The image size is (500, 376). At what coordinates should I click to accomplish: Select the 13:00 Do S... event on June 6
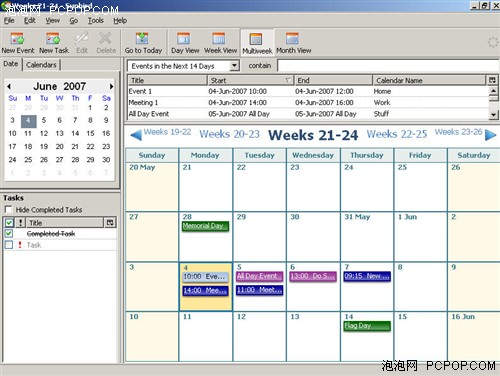tap(313, 276)
